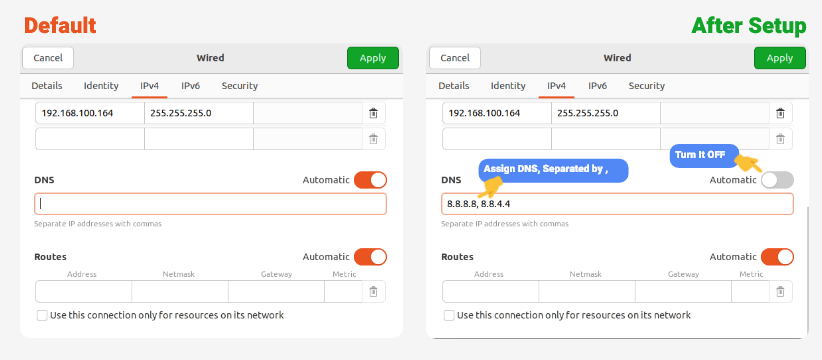Click DNS field containing 8.8.8.8, 8.8.4.4
Image resolution: width=822 pixels, height=360 pixels.
click(x=618, y=204)
